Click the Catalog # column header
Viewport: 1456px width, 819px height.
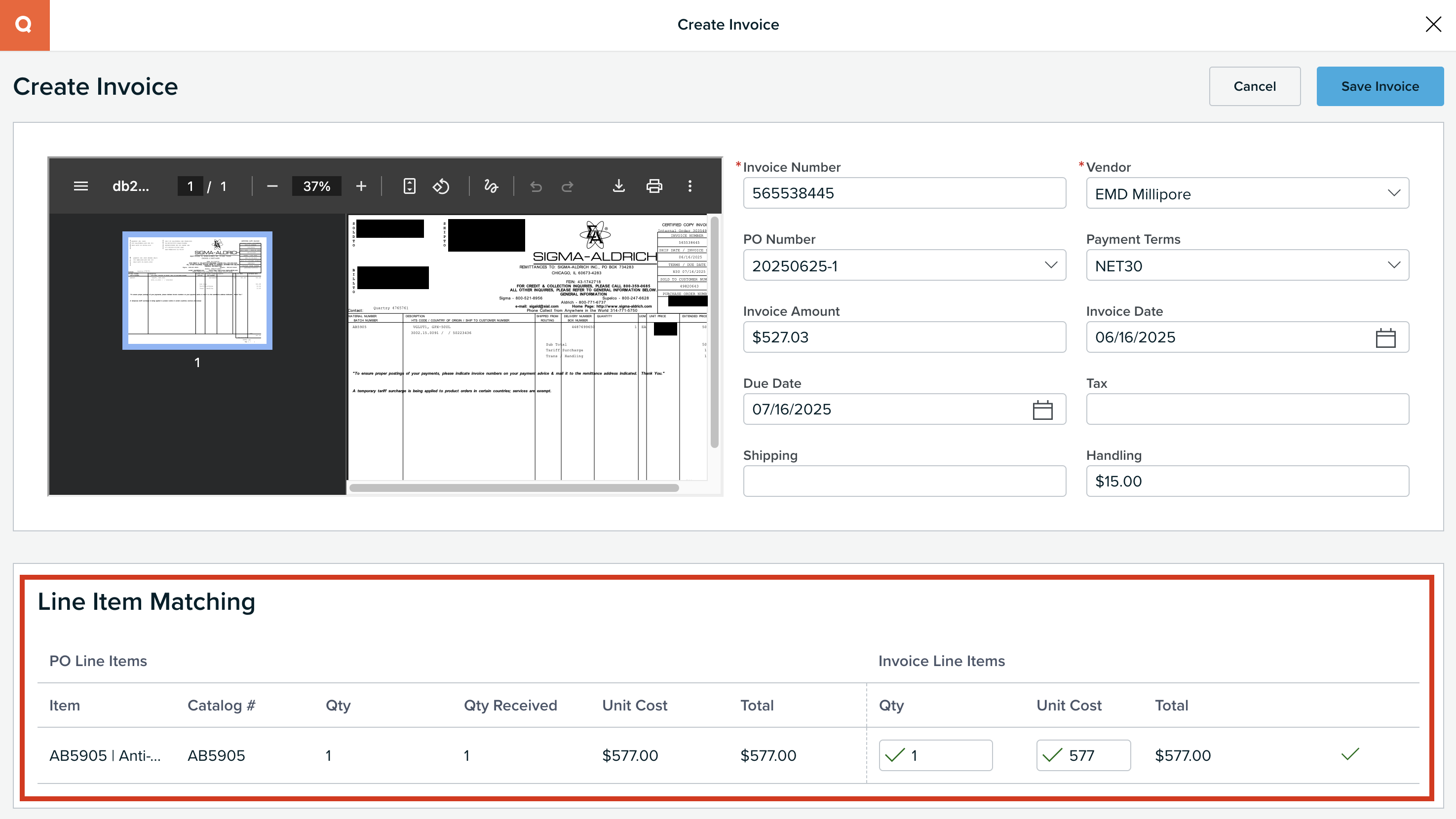pos(222,706)
